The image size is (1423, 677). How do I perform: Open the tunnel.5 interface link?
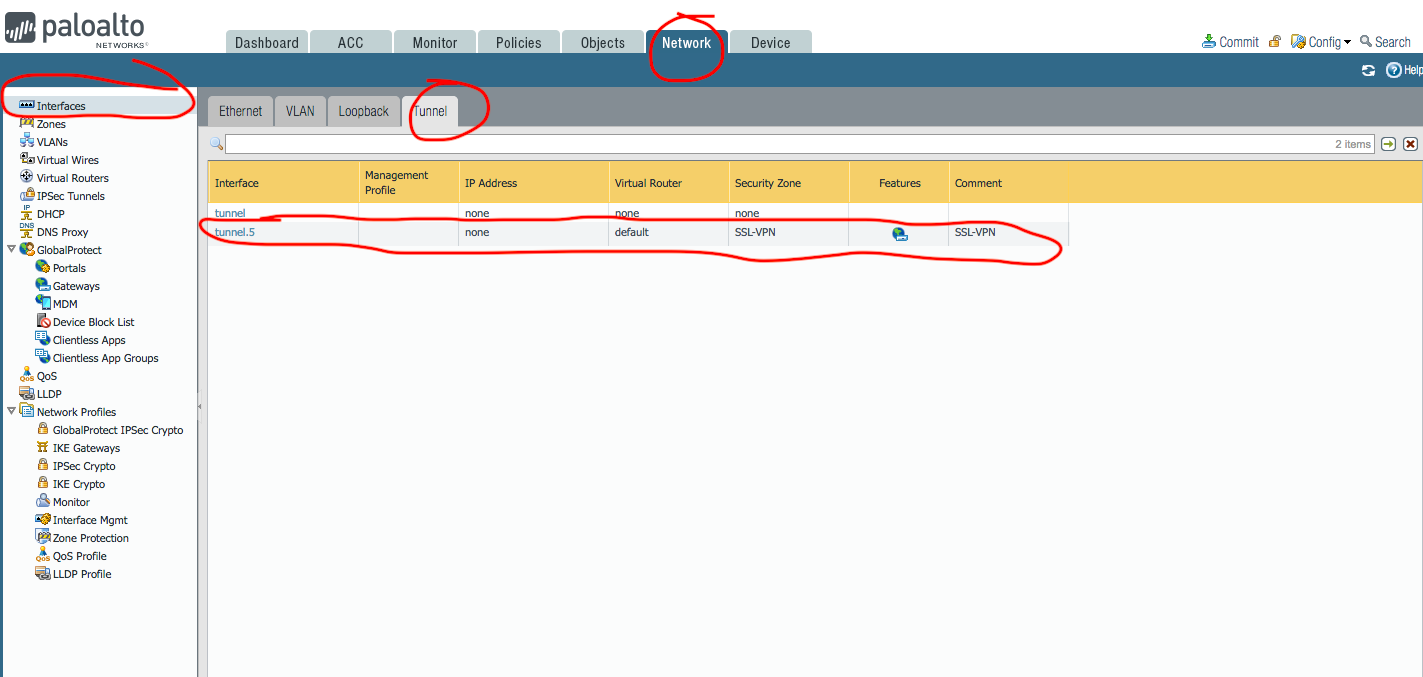[x=234, y=232]
